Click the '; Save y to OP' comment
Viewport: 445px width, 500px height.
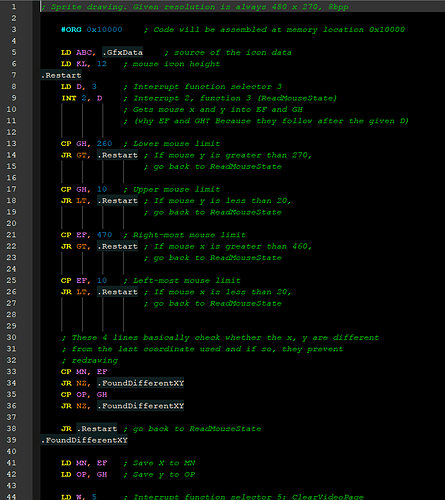[x=159, y=475]
